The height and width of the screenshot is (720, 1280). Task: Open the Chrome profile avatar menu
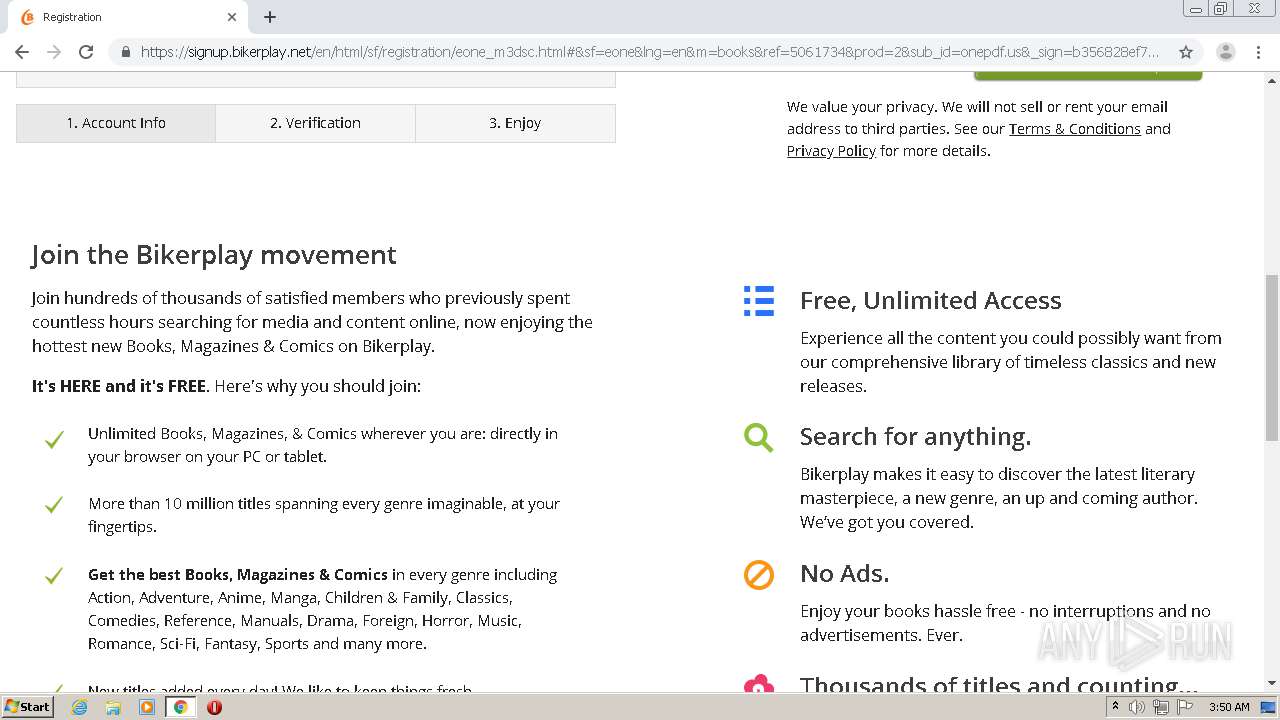1225,52
